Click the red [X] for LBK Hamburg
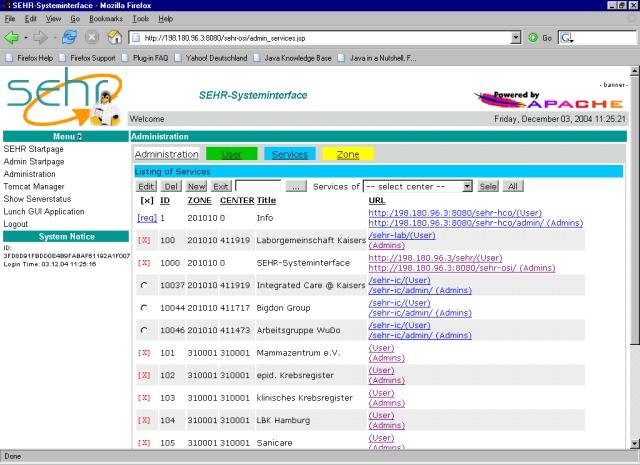The width and height of the screenshot is (640, 465). [144, 420]
